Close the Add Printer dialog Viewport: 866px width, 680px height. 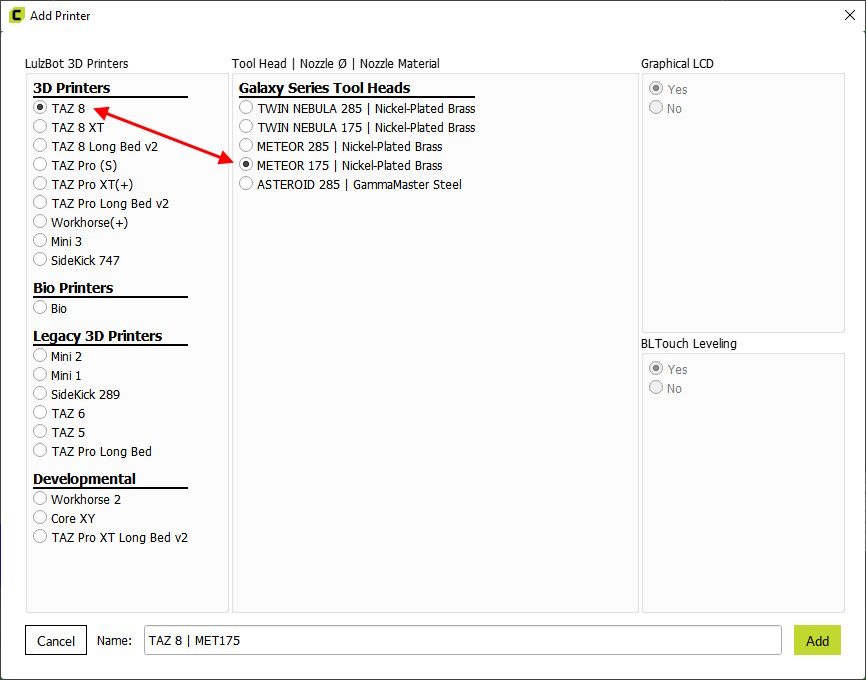[x=850, y=15]
